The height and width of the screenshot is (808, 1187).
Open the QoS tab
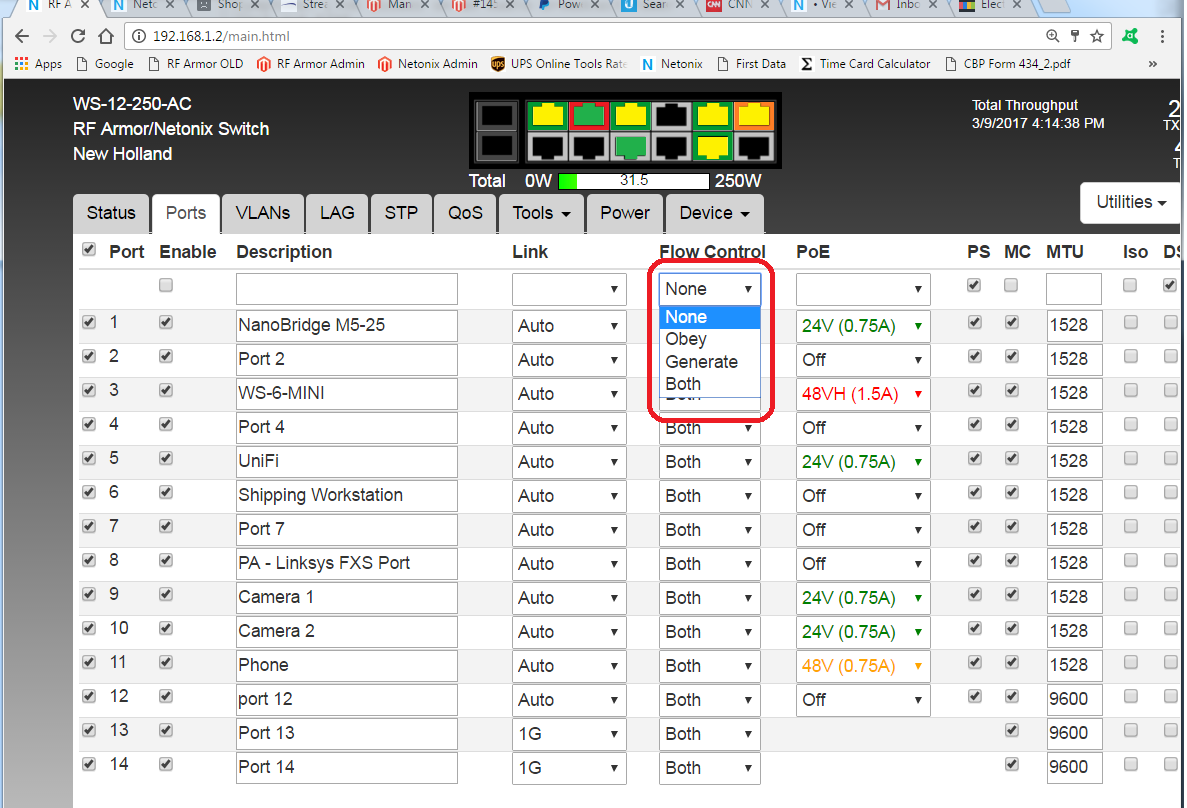(x=465, y=213)
